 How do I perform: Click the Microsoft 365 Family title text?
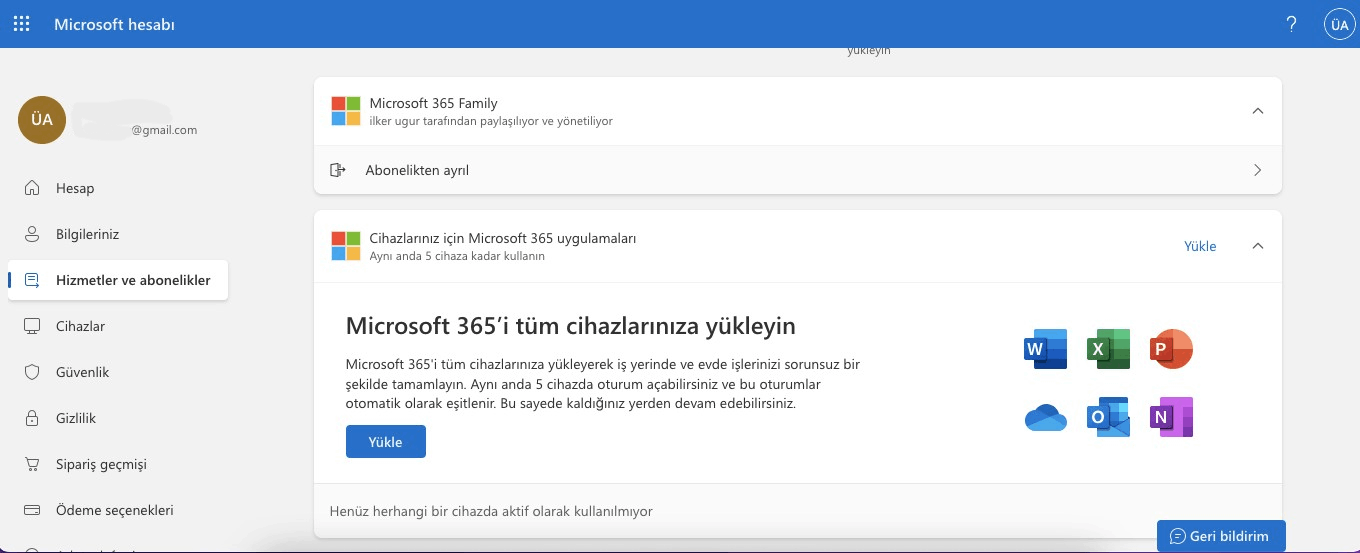pos(433,103)
